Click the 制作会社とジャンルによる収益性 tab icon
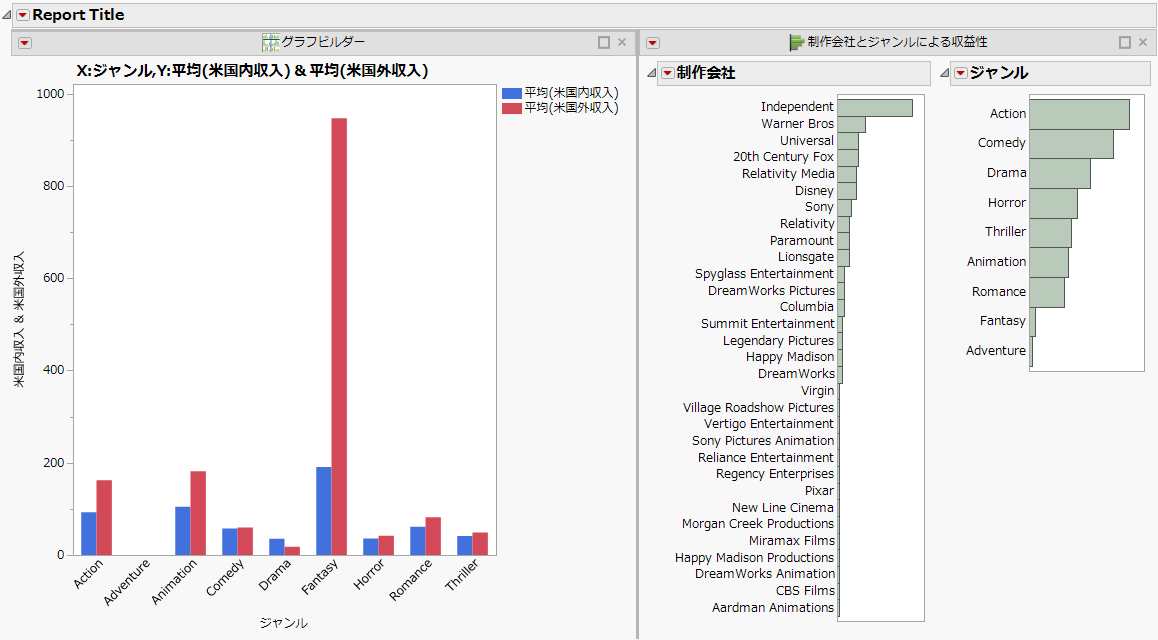This screenshot has height=640, width=1158. click(797, 42)
